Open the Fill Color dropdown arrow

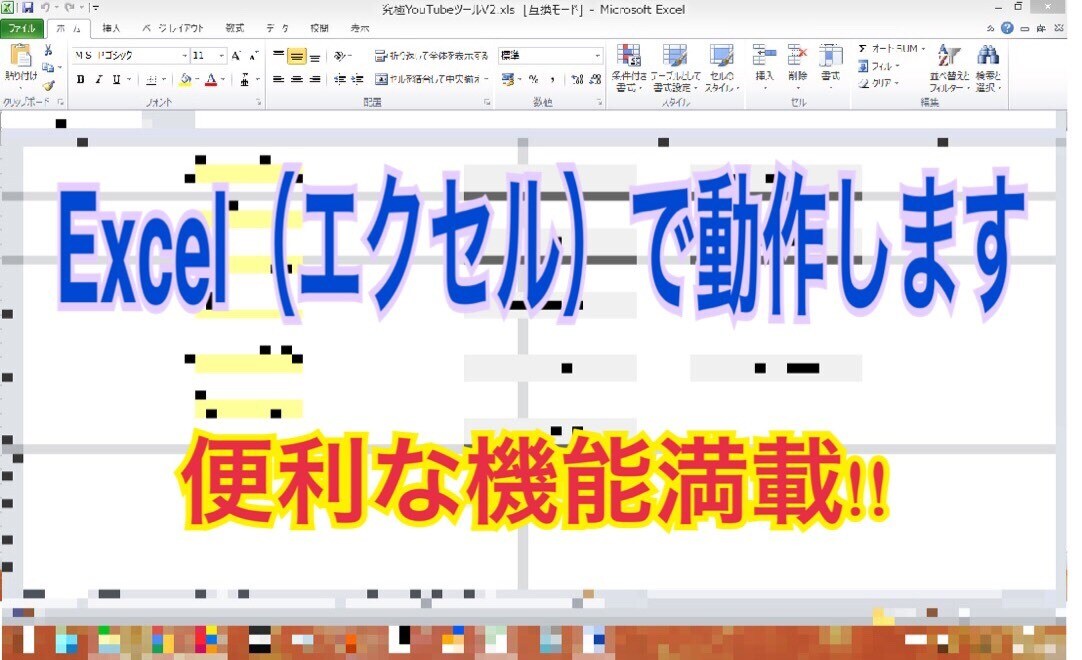coord(197,80)
